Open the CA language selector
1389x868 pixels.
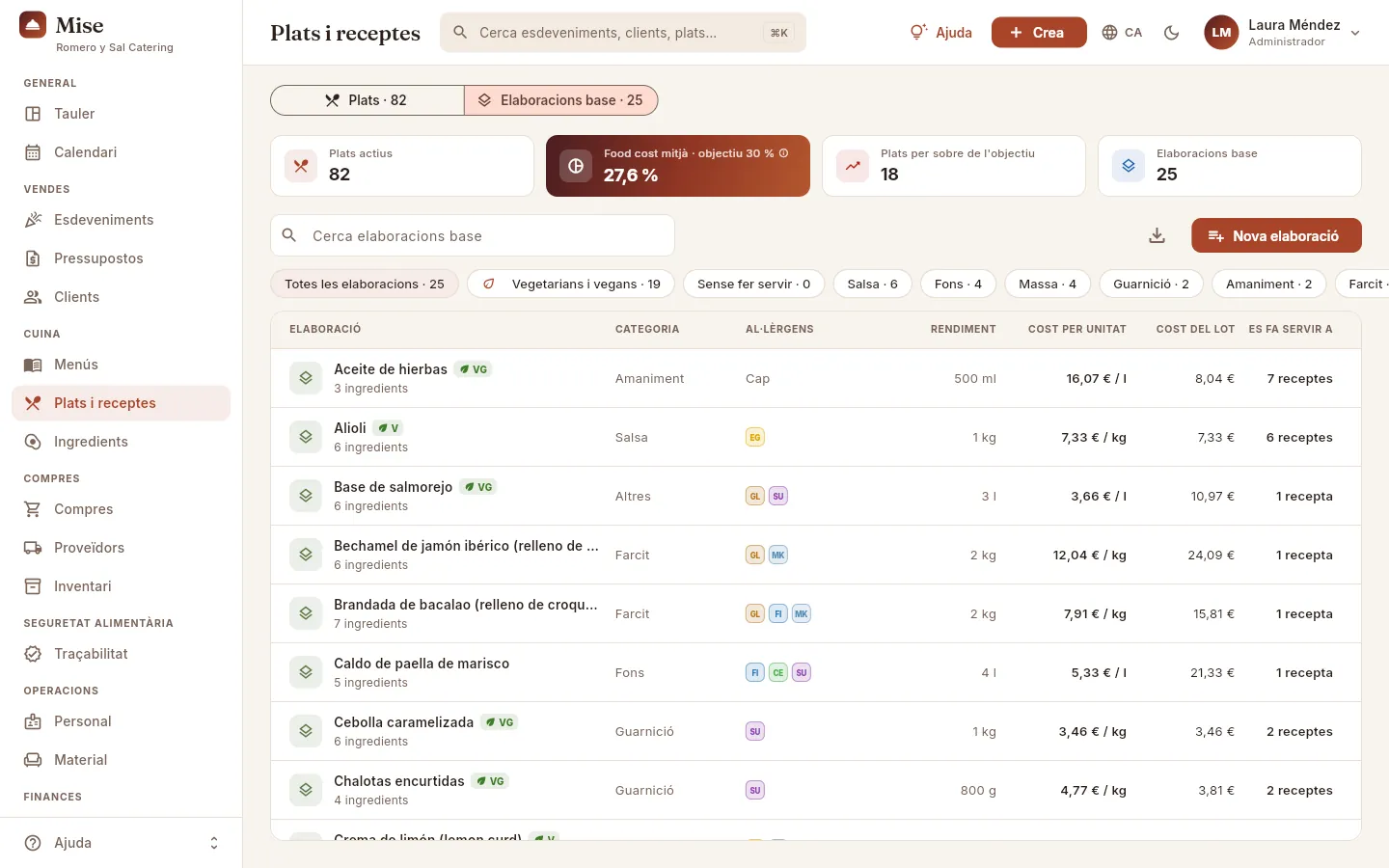click(1122, 33)
